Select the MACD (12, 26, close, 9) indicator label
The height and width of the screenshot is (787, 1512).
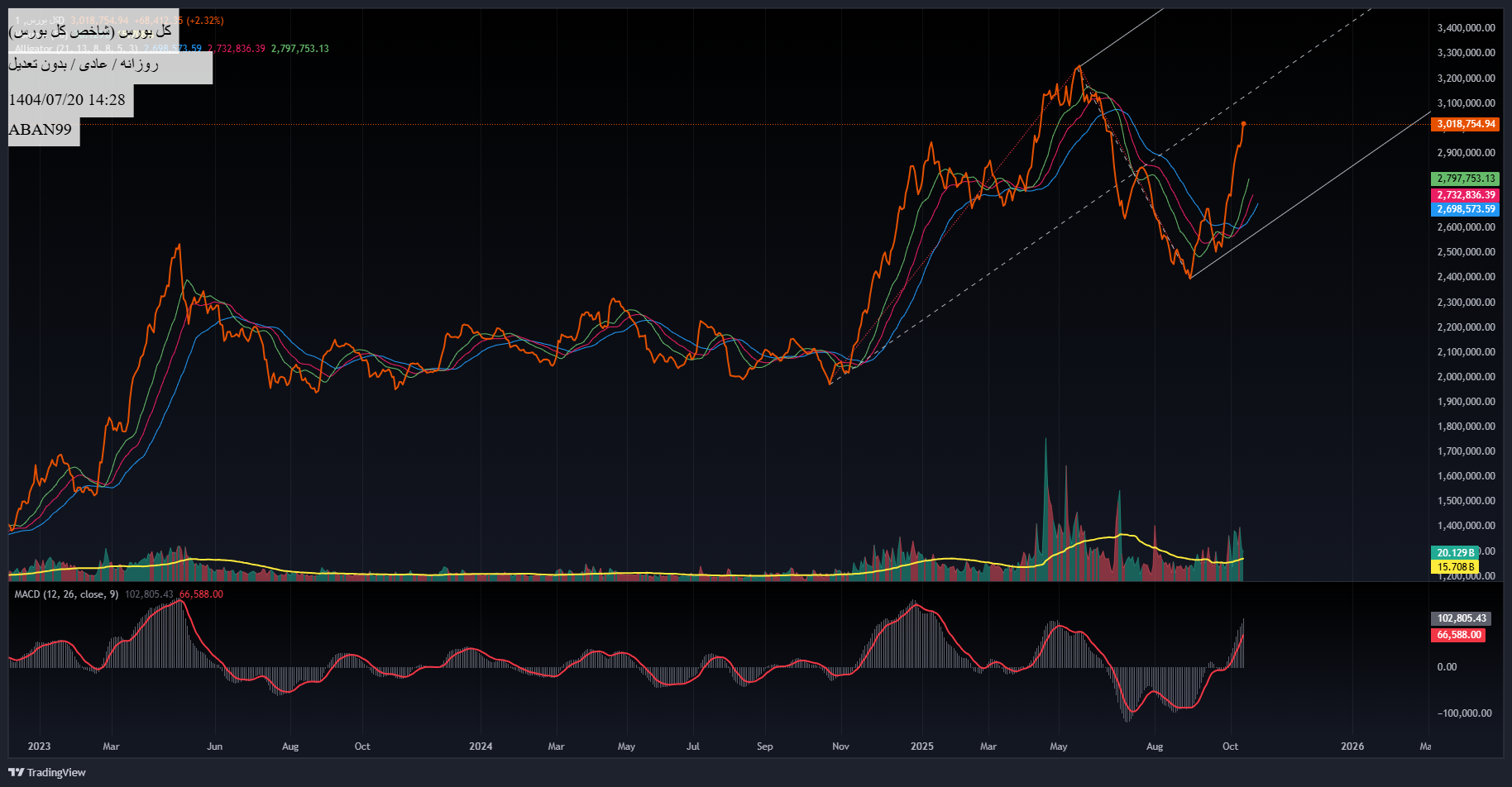click(66, 594)
